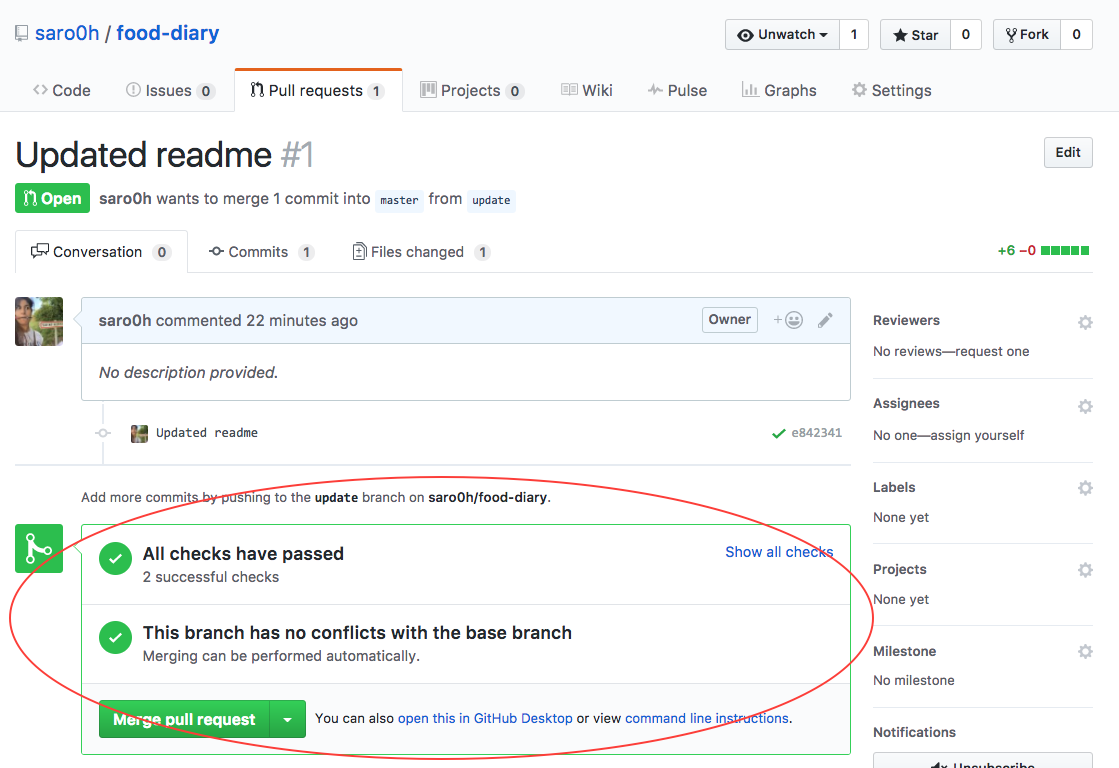Viewport: 1119px width, 768px height.
Task: Click Edit to change pull request title
Action: click(1068, 153)
